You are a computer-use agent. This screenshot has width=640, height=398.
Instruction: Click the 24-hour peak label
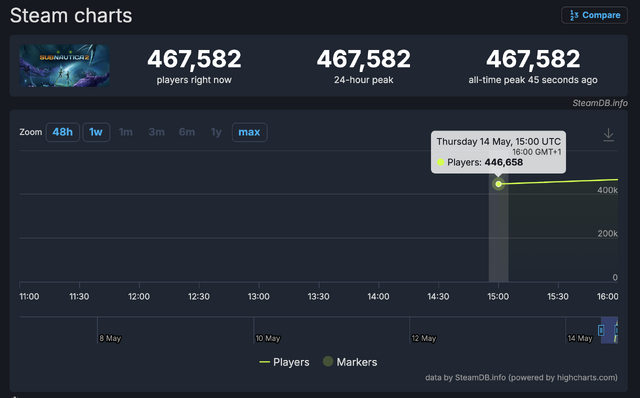[364, 80]
